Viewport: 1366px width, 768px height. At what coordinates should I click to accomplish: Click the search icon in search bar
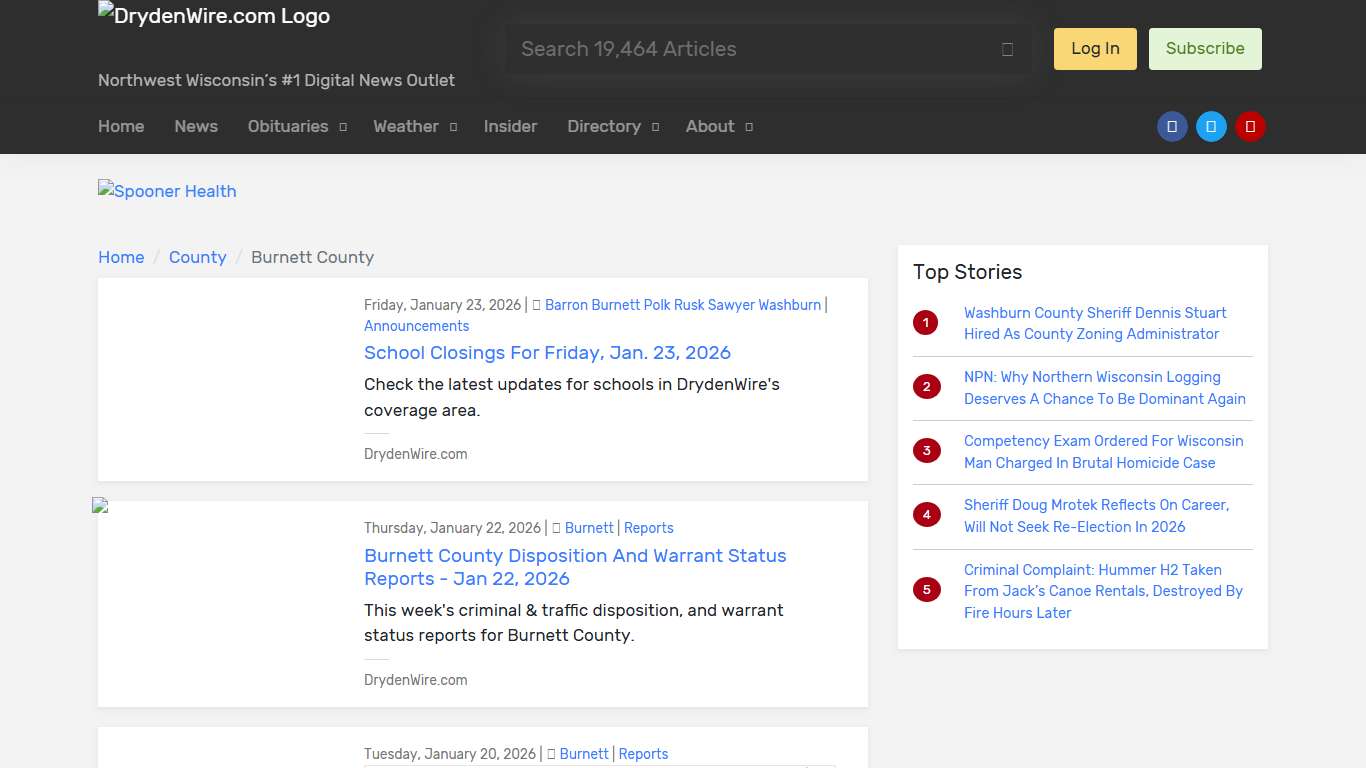[1007, 49]
